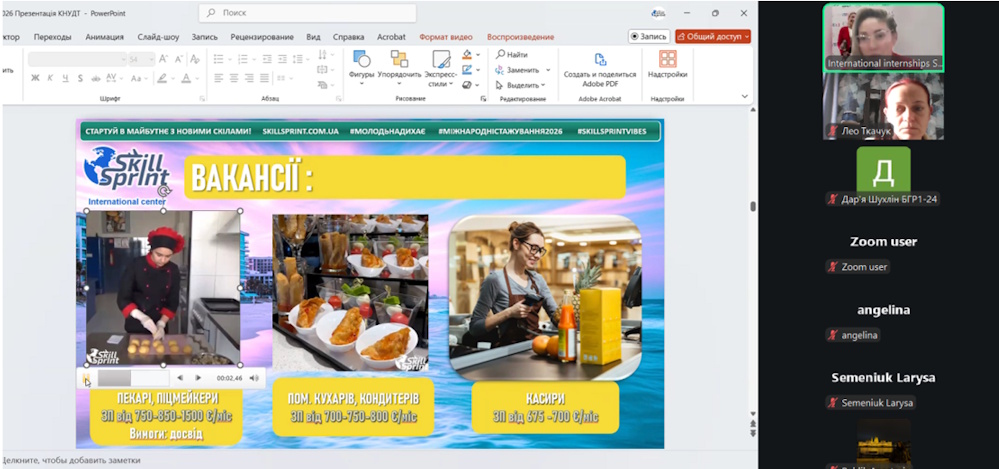This screenshot has height=469, width=999.
Task: Open the Анимация ribbon tab
Action: point(105,36)
